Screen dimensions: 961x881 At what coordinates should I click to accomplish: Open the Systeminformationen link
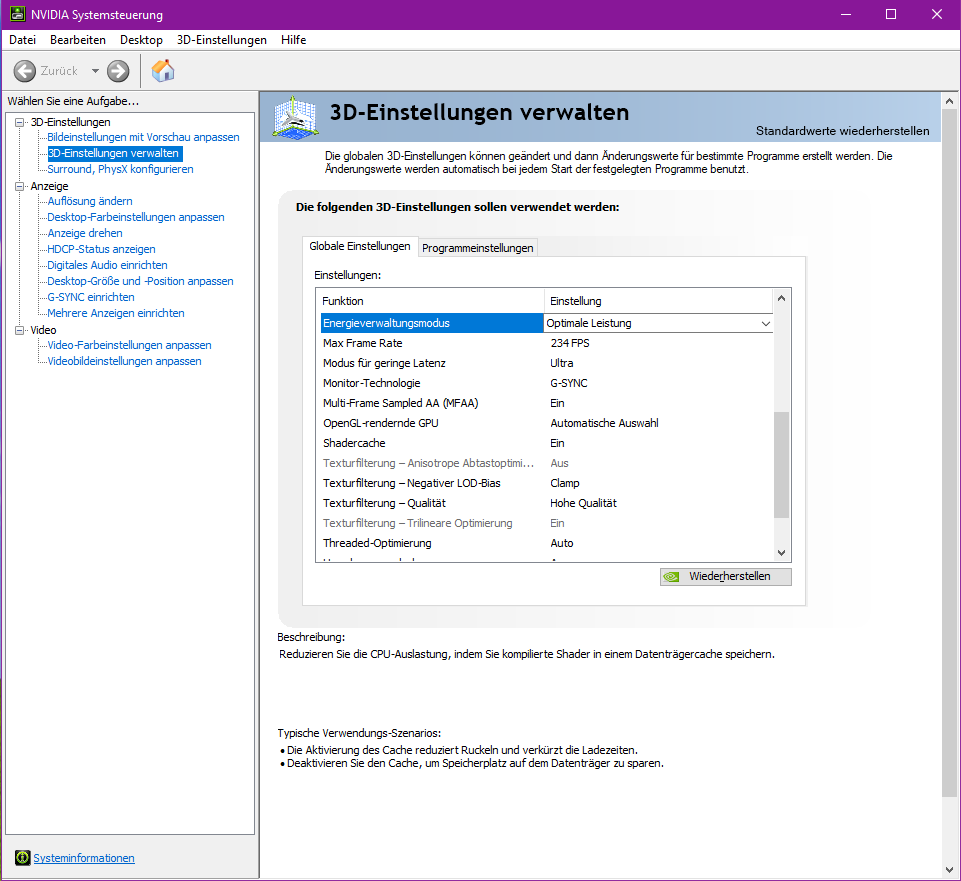click(84, 858)
